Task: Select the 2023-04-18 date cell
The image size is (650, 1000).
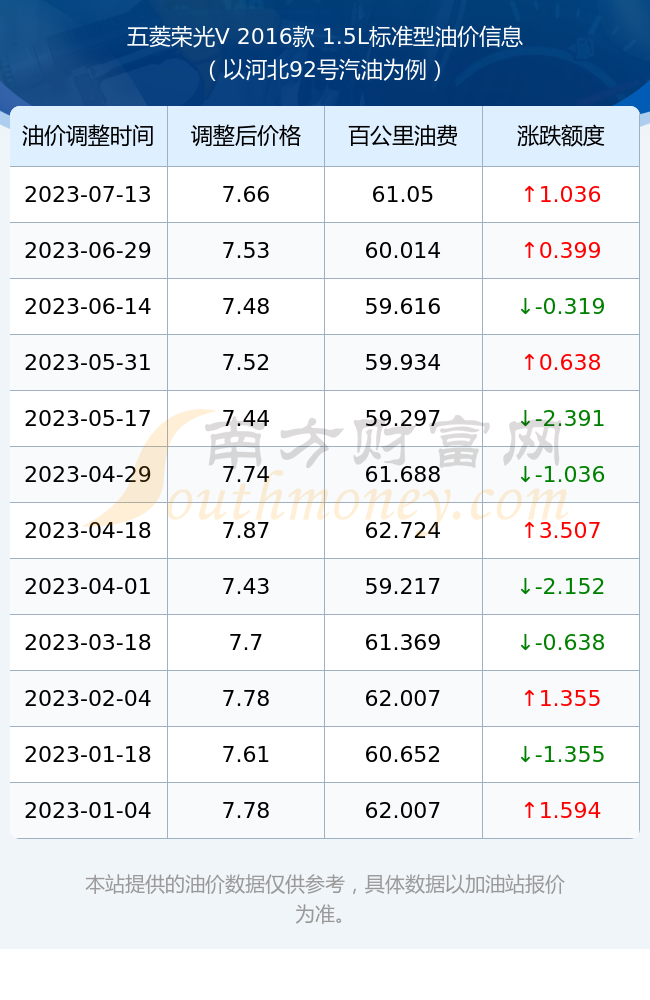Action: (x=88, y=531)
